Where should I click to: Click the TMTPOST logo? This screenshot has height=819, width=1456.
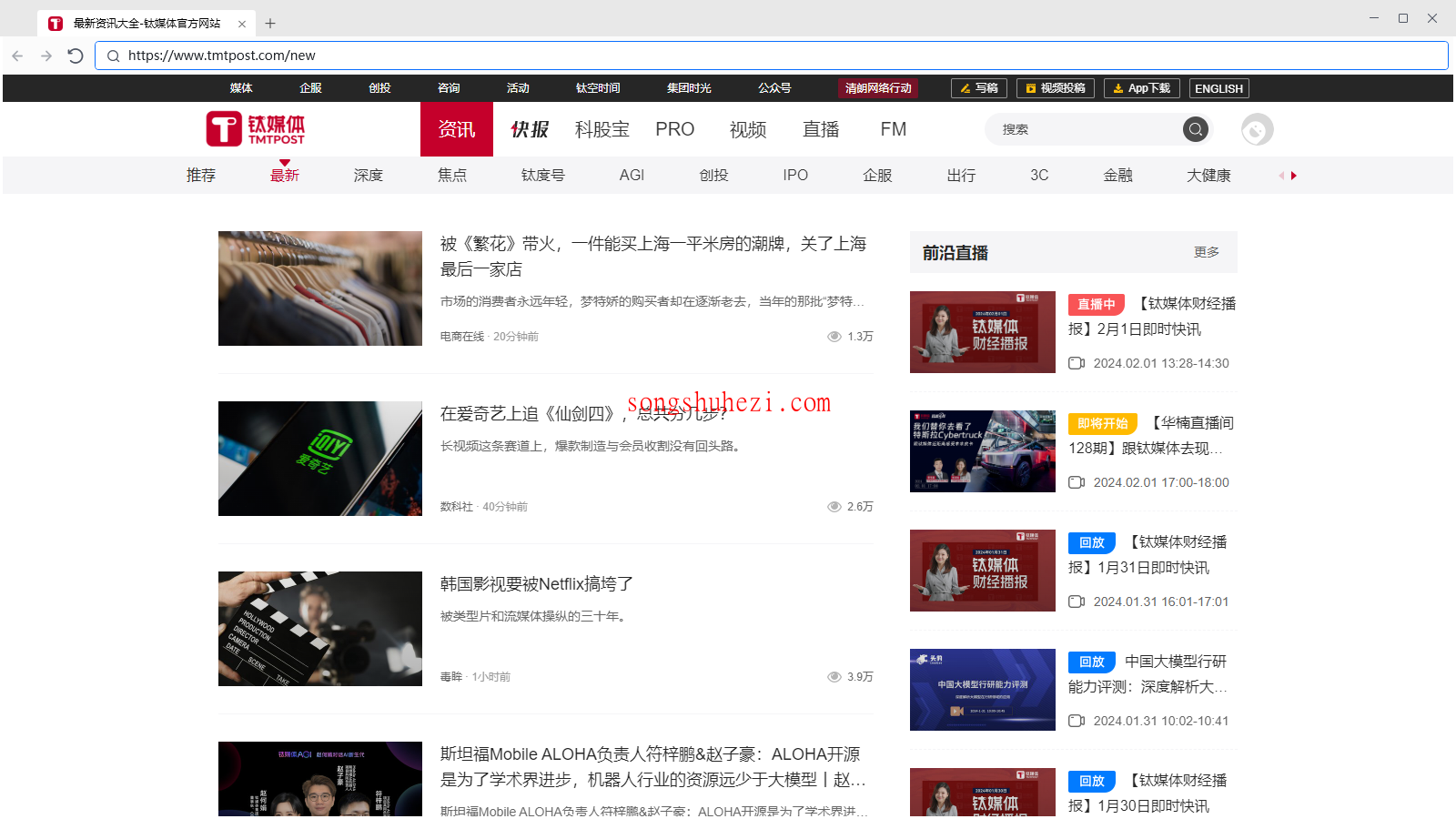tap(256, 129)
